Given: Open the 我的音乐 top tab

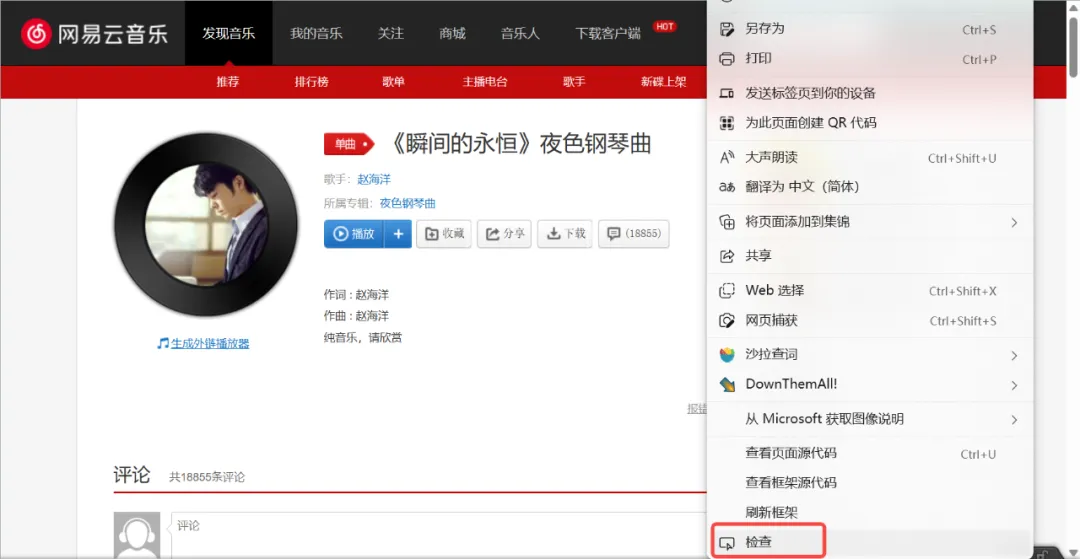Looking at the screenshot, I should 316,33.
